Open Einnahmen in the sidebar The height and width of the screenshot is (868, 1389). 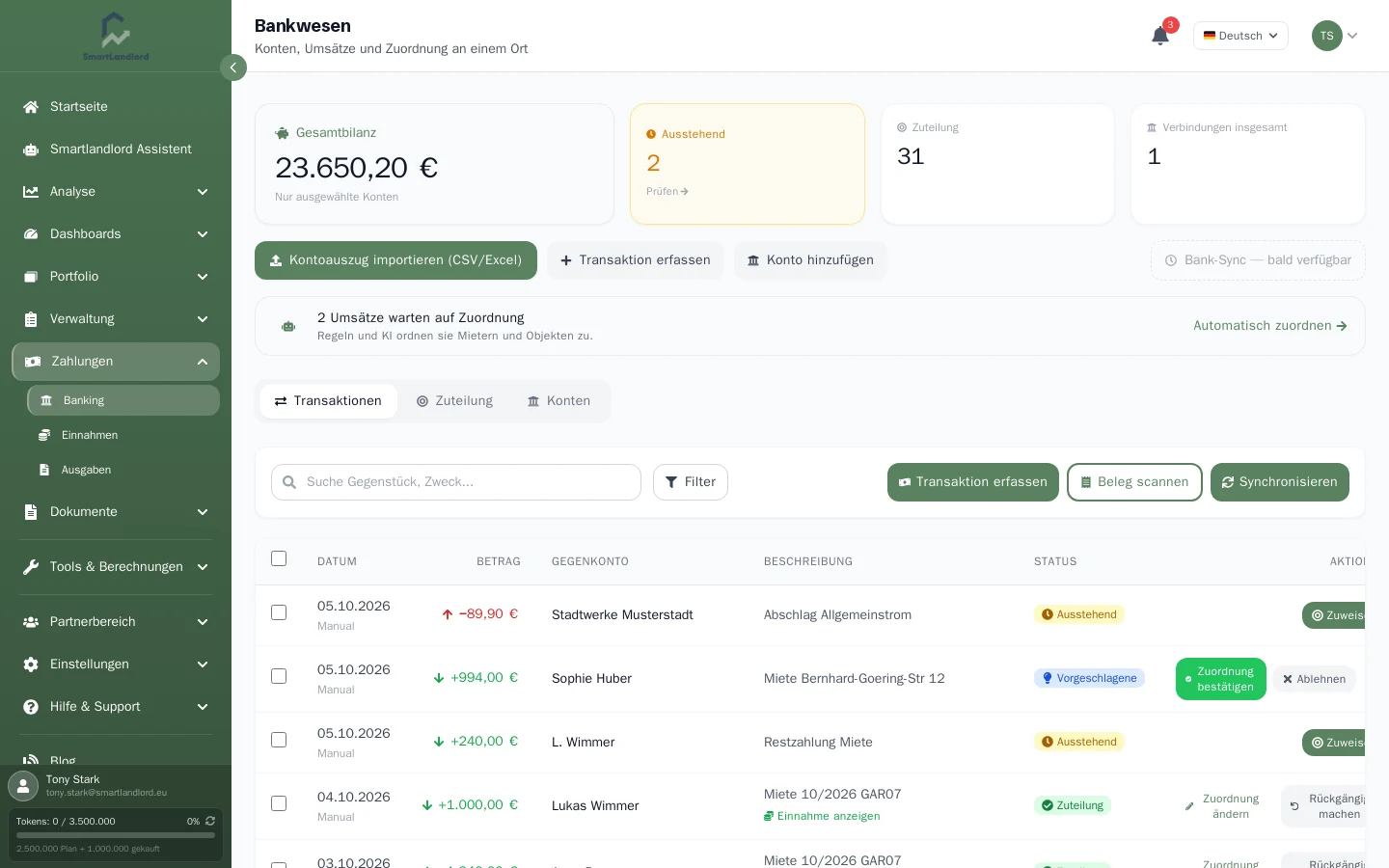[x=123, y=435]
